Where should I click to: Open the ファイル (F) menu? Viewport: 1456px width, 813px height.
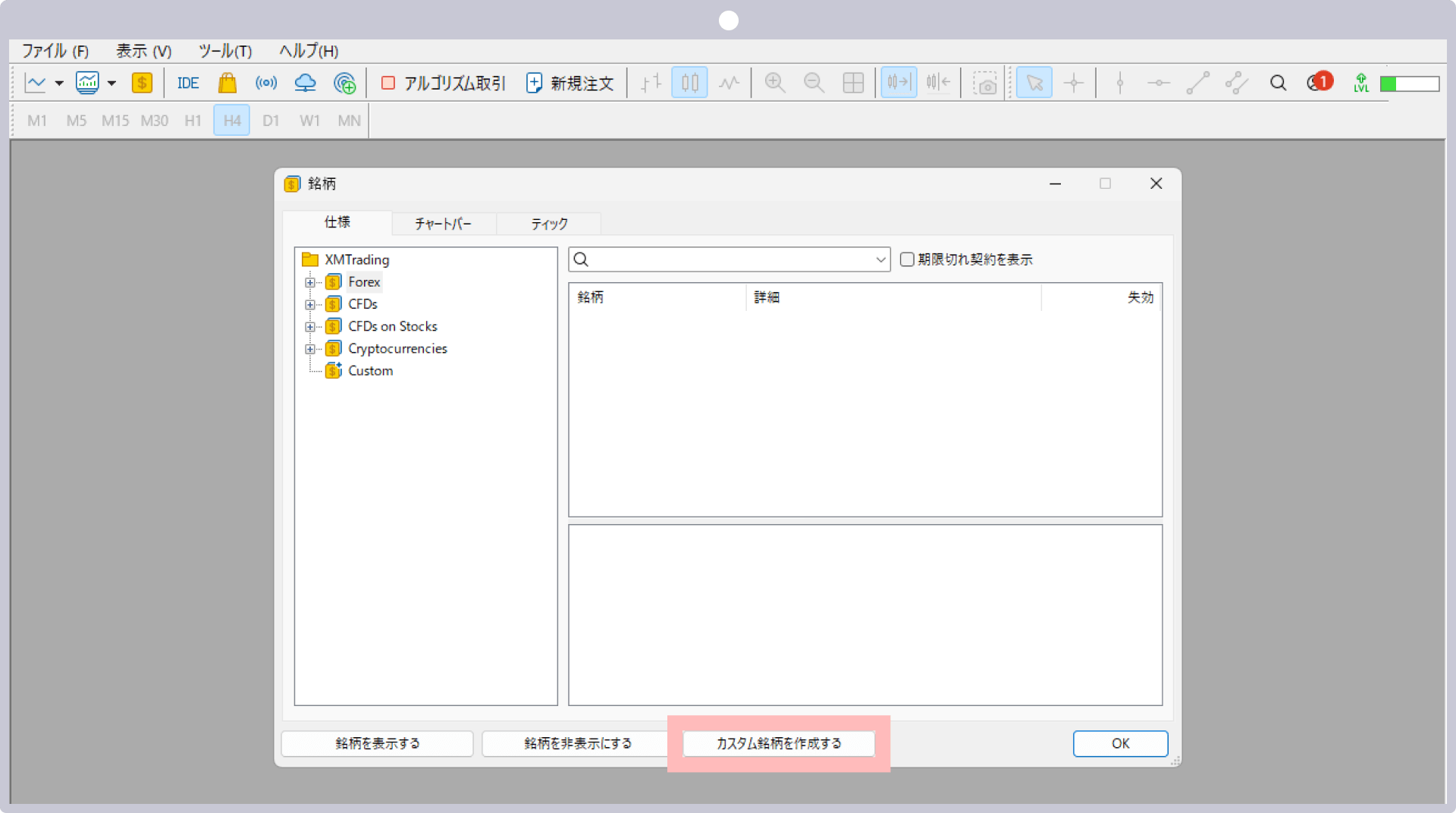pos(55,51)
